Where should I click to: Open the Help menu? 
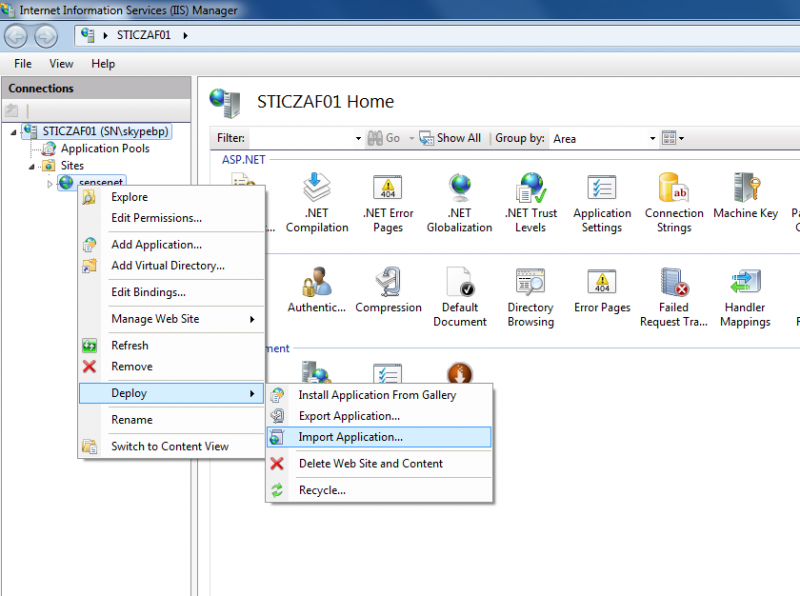tap(103, 64)
